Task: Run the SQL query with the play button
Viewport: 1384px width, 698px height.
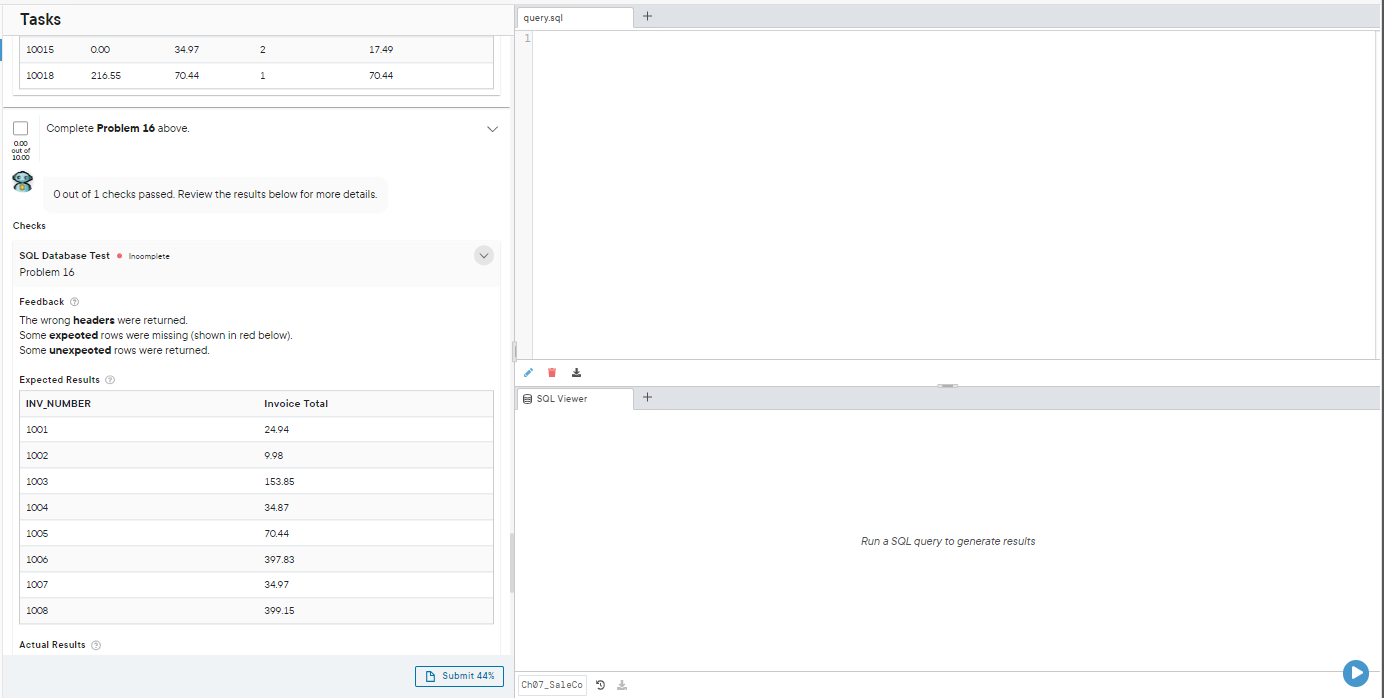Action: [1355, 673]
